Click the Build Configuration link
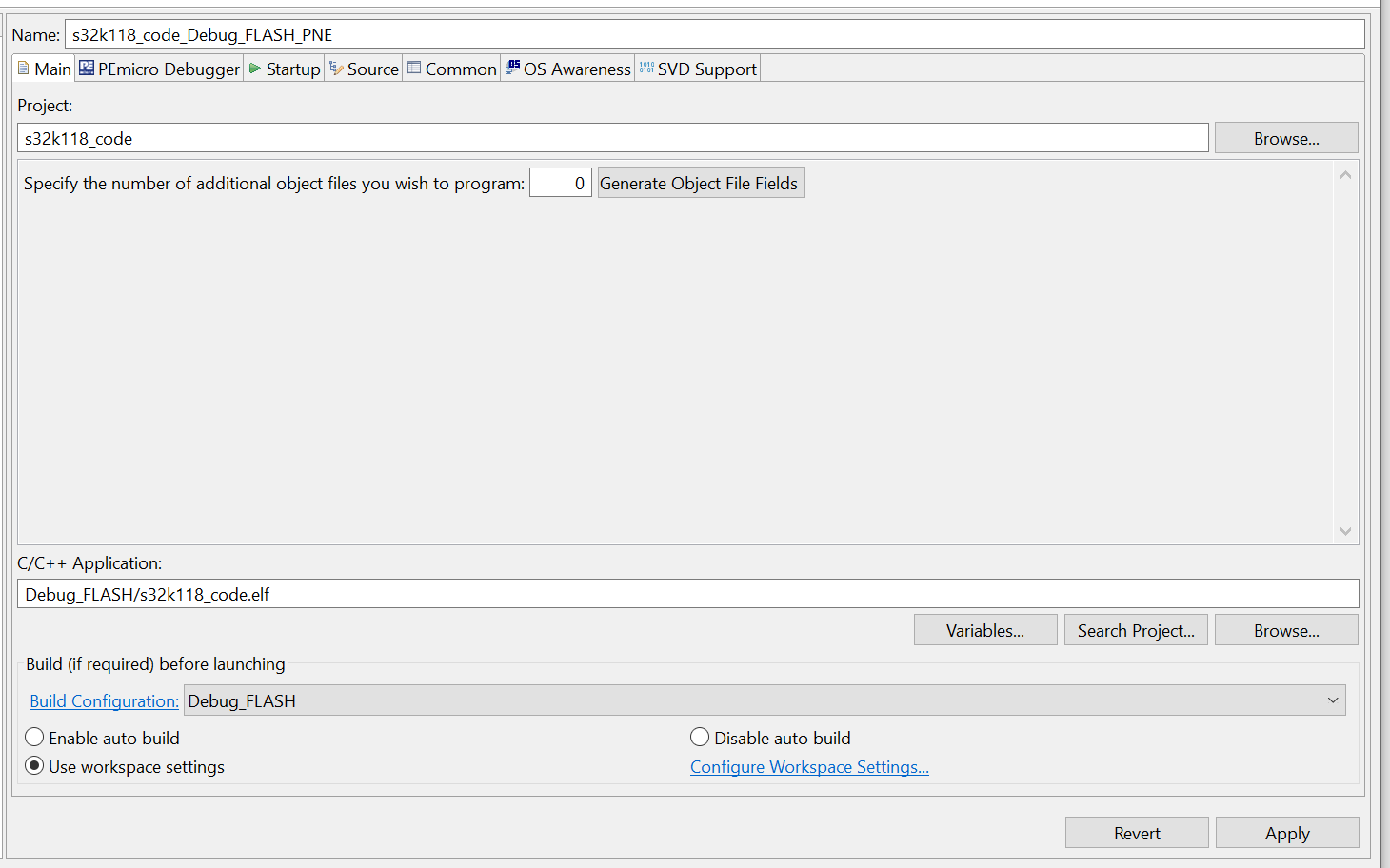The height and width of the screenshot is (868, 1390). click(x=104, y=701)
